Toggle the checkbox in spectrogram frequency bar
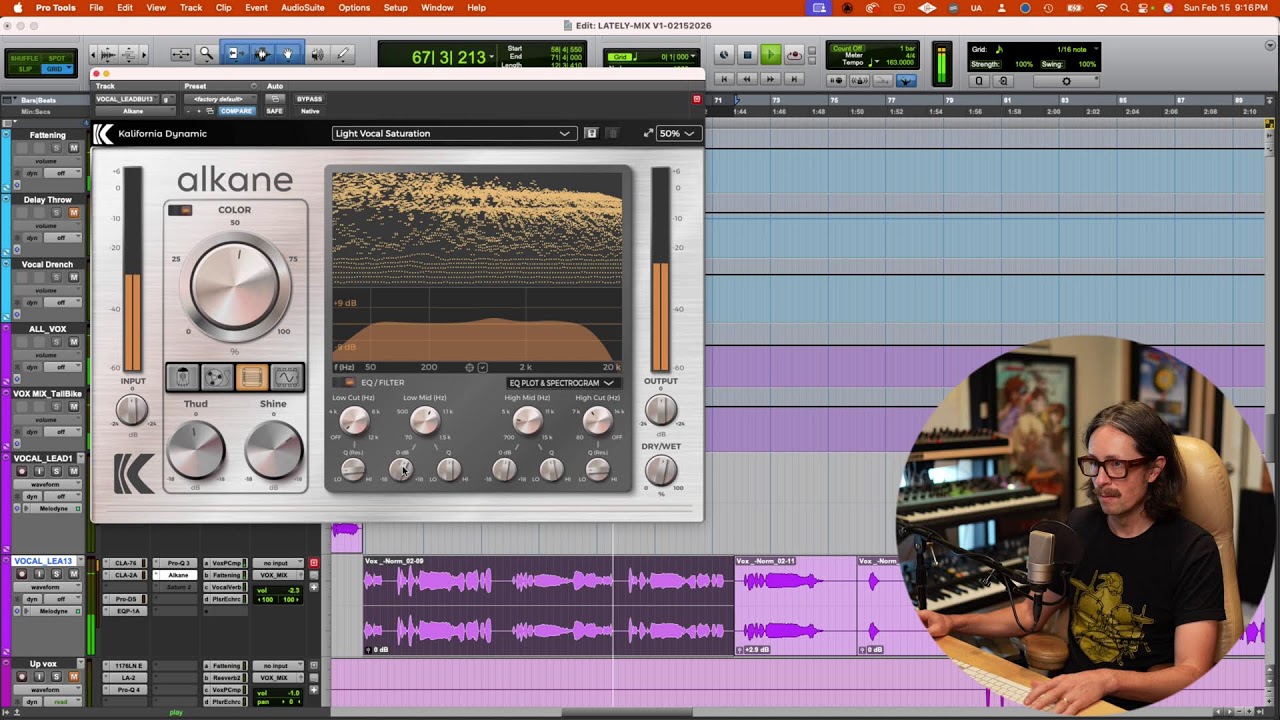This screenshot has width=1280, height=720. click(x=482, y=367)
